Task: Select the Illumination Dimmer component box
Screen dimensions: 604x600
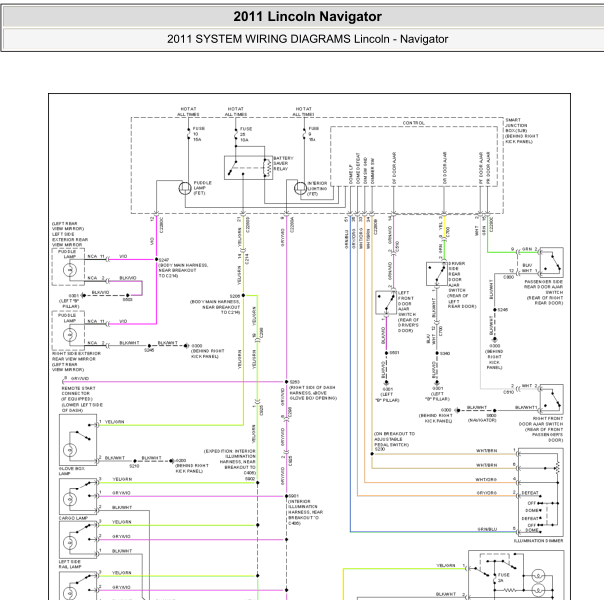Action: [541, 492]
